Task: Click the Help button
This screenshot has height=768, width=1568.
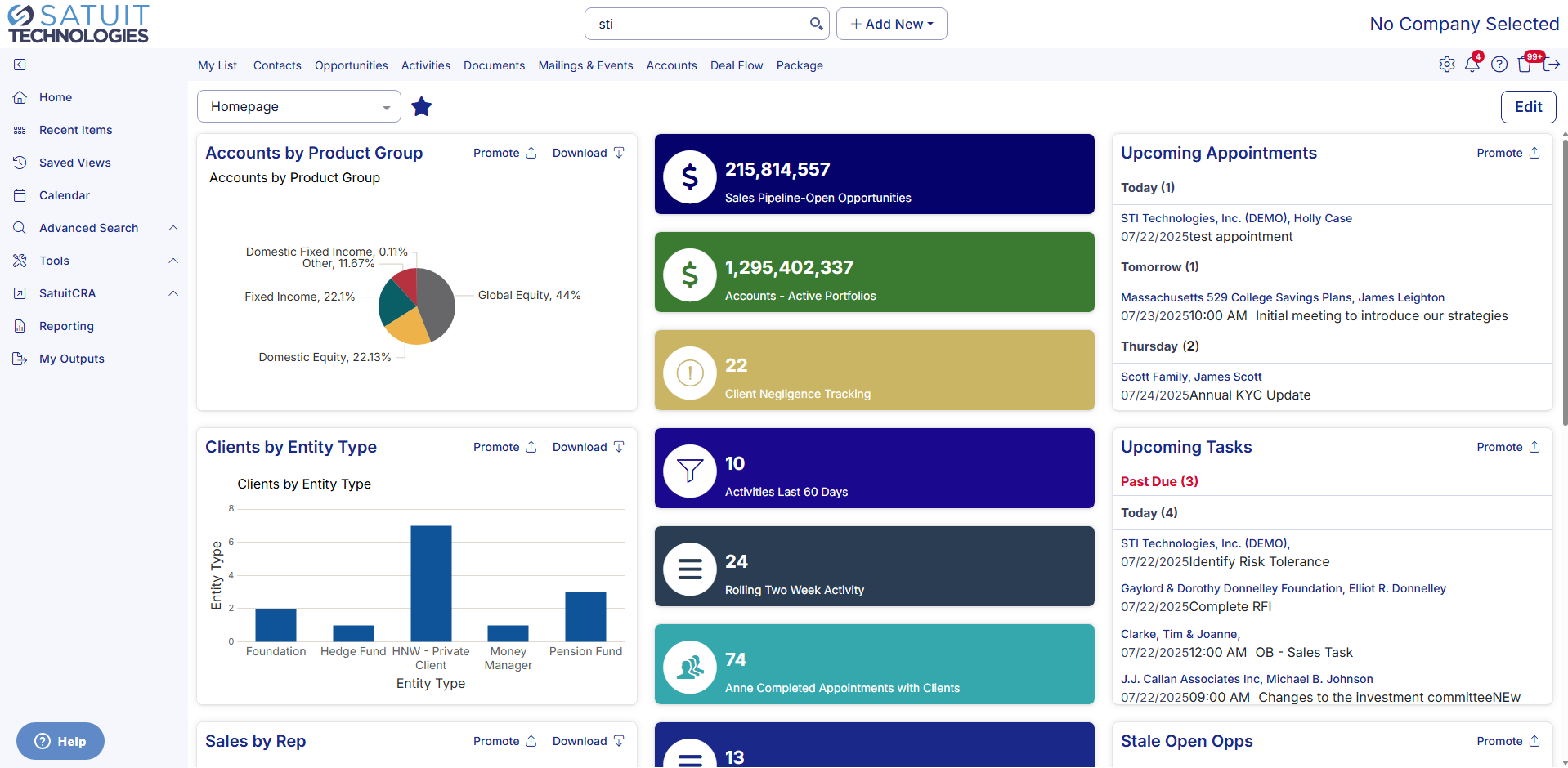Action: click(x=60, y=741)
